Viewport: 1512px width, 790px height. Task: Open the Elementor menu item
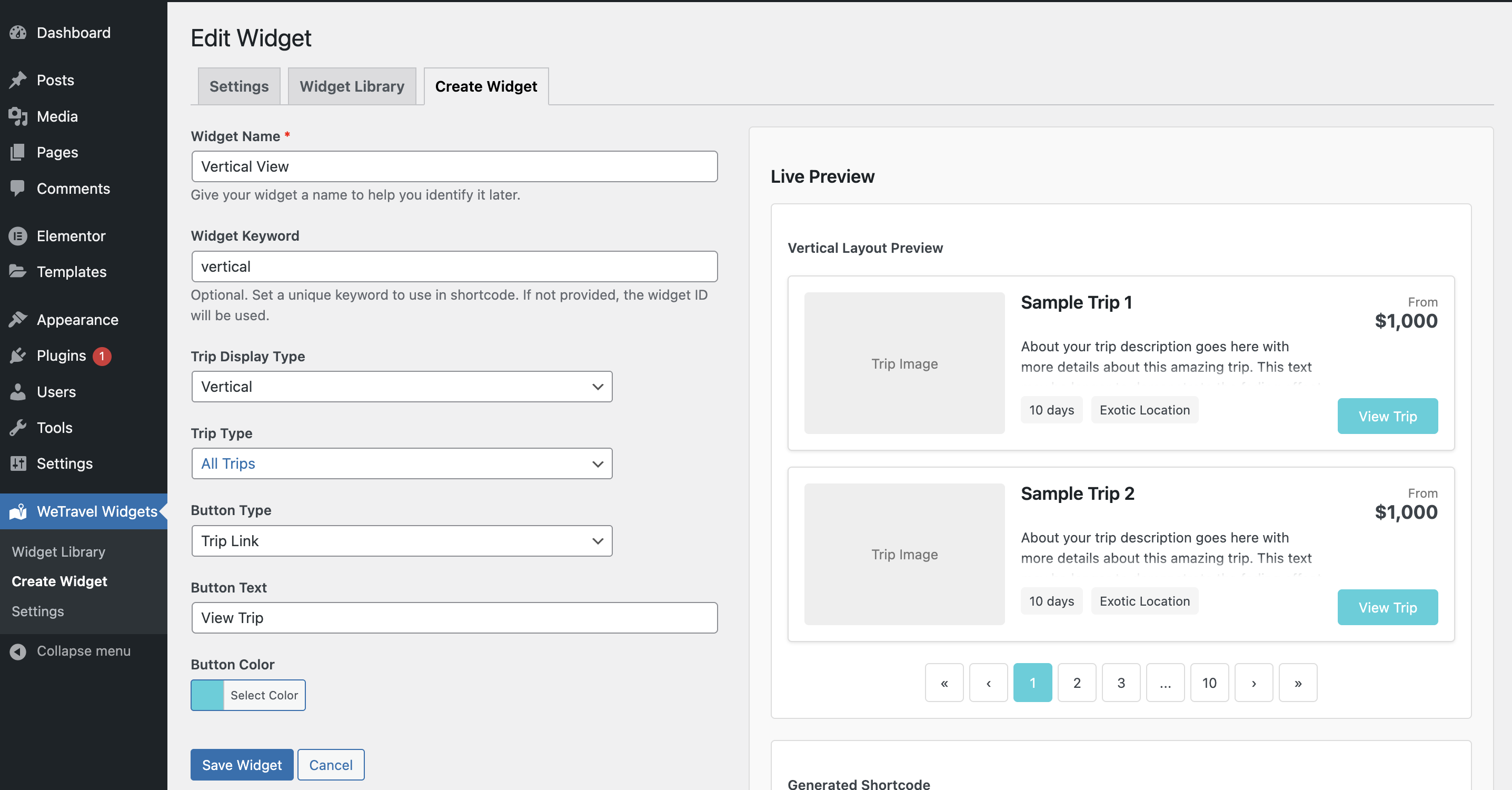(x=83, y=235)
